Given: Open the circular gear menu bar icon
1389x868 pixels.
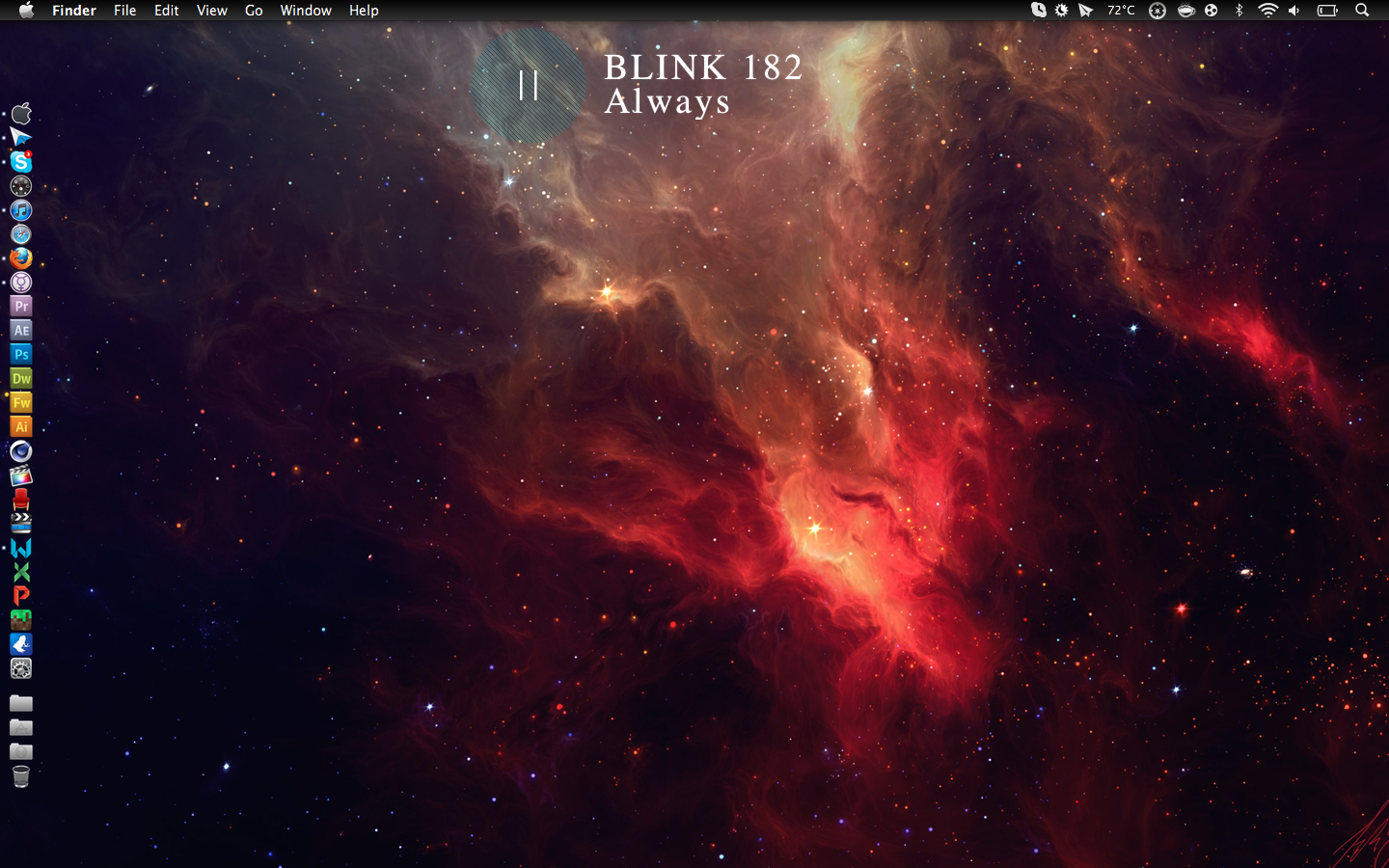Looking at the screenshot, I should point(1157,10).
